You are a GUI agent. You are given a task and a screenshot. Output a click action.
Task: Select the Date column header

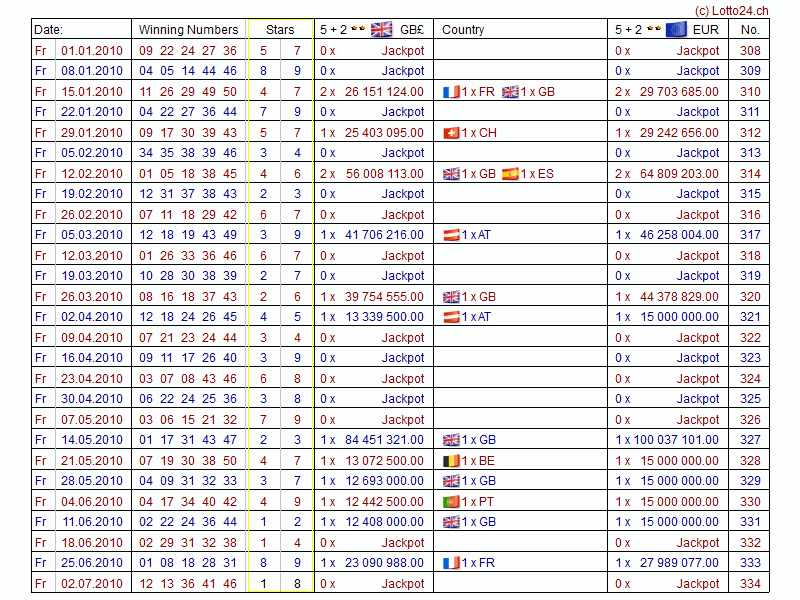tap(48, 30)
